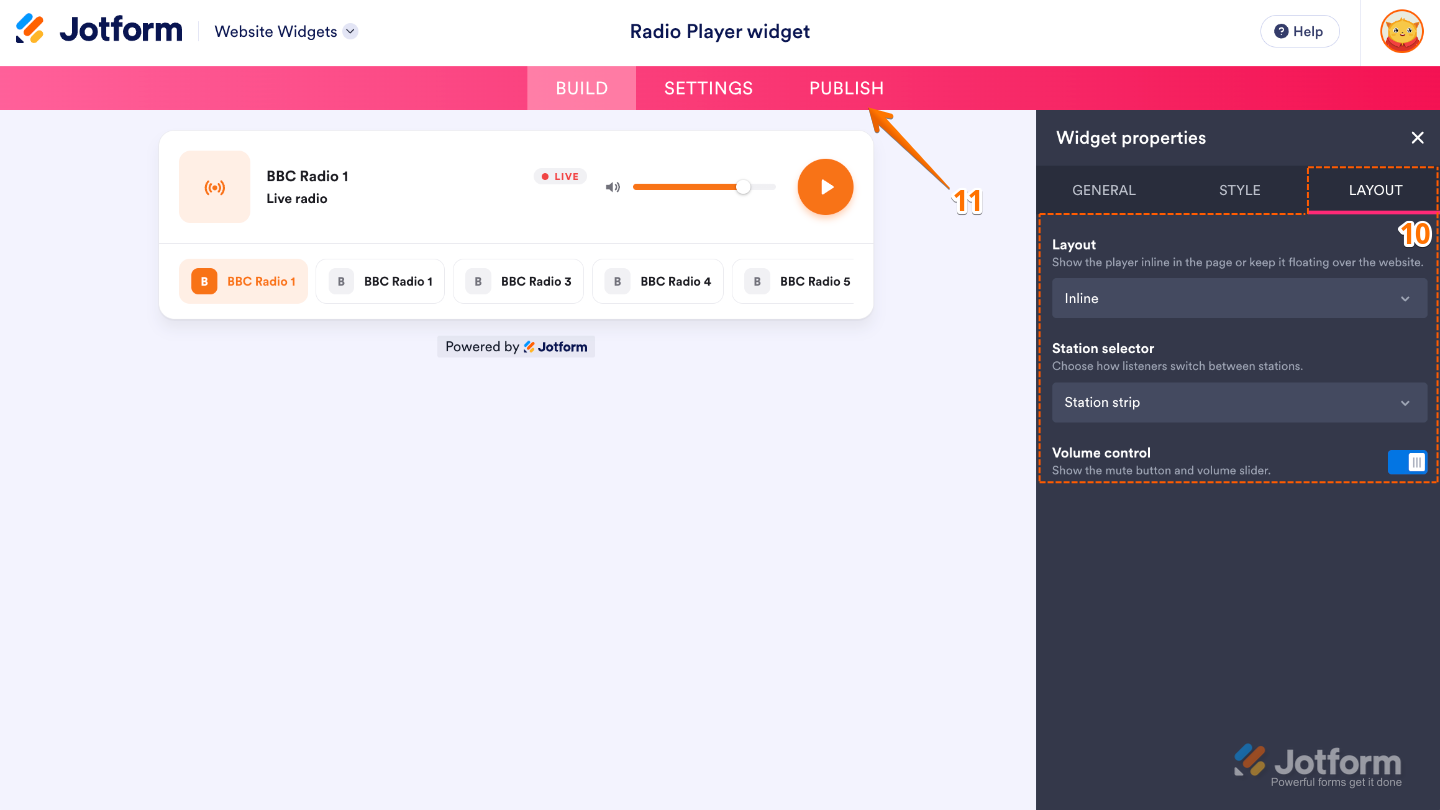Click the B icon on BBC Radio 3
Image resolution: width=1440 pixels, height=810 pixels.
(478, 282)
